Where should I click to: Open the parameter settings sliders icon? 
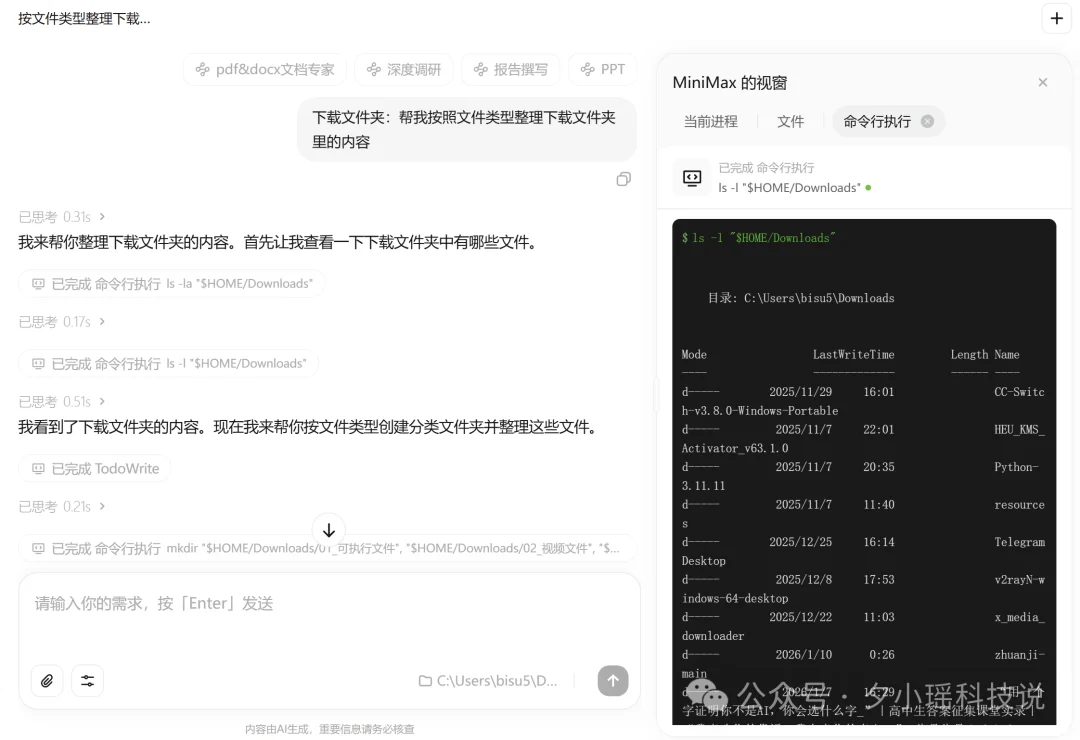tap(87, 680)
